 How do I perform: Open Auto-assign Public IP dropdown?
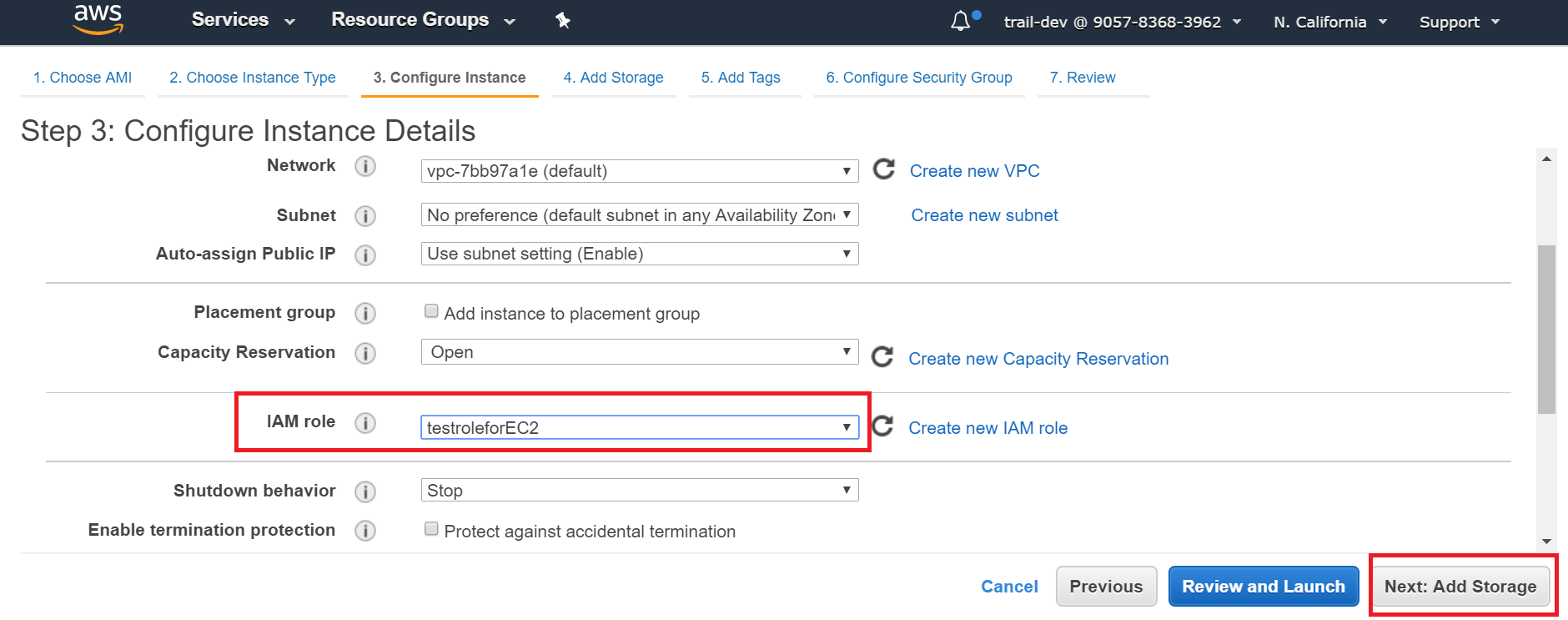click(639, 254)
